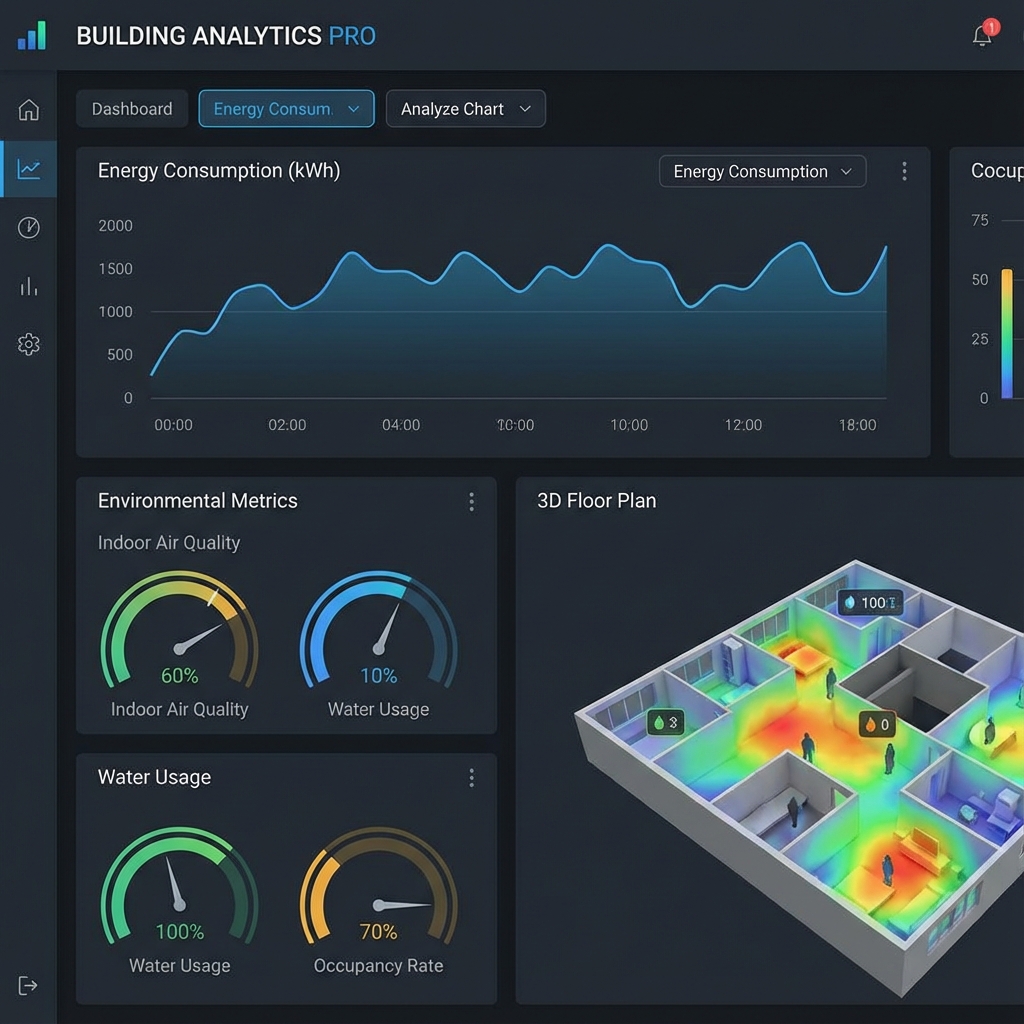Open the Analyze Chart dropdown
The image size is (1024, 1024).
coord(465,108)
